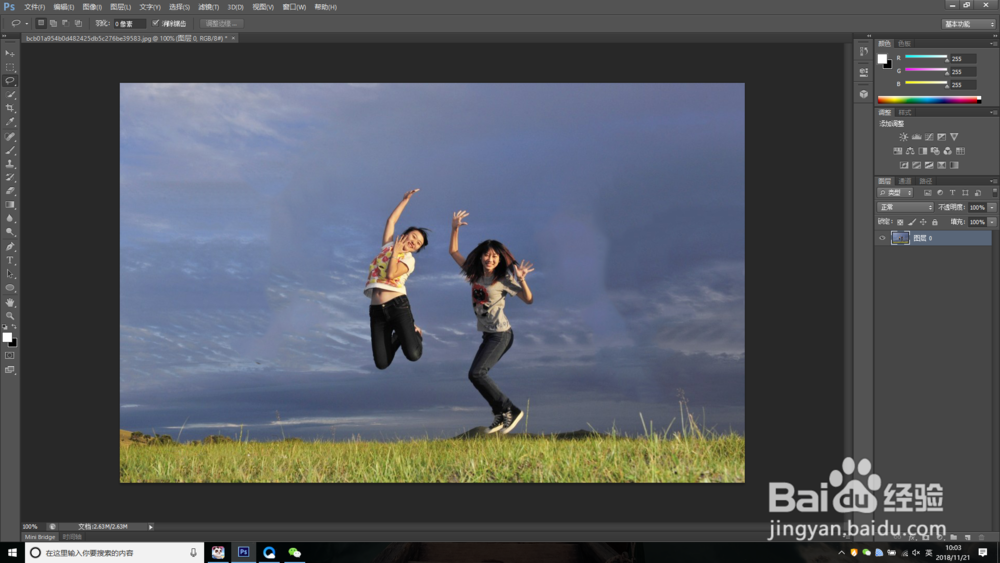This screenshot has height=563, width=1000.
Task: Select the Rectangular Marquee tool
Action: [10, 67]
